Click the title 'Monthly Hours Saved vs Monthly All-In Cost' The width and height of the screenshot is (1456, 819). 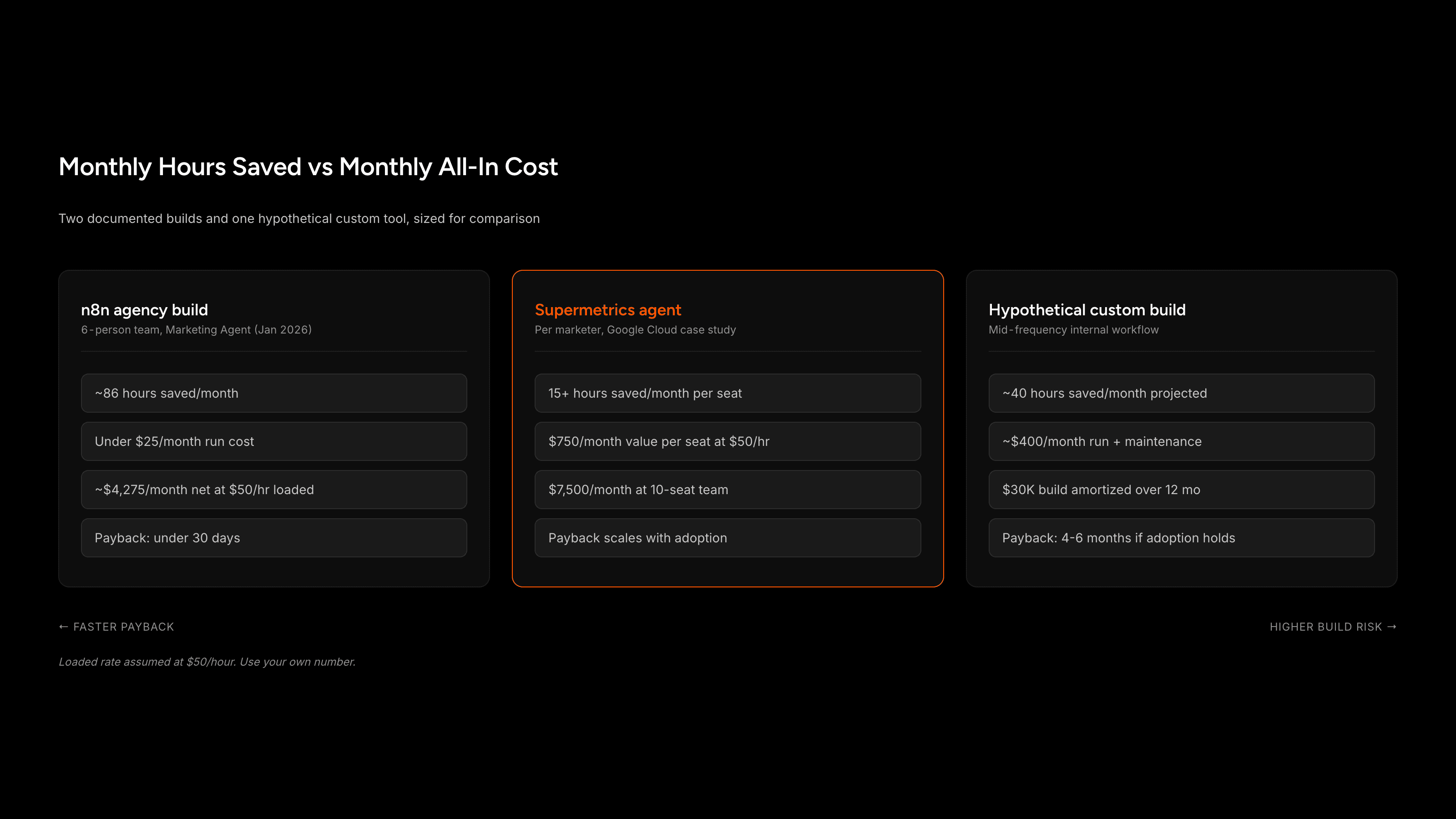[x=308, y=167]
